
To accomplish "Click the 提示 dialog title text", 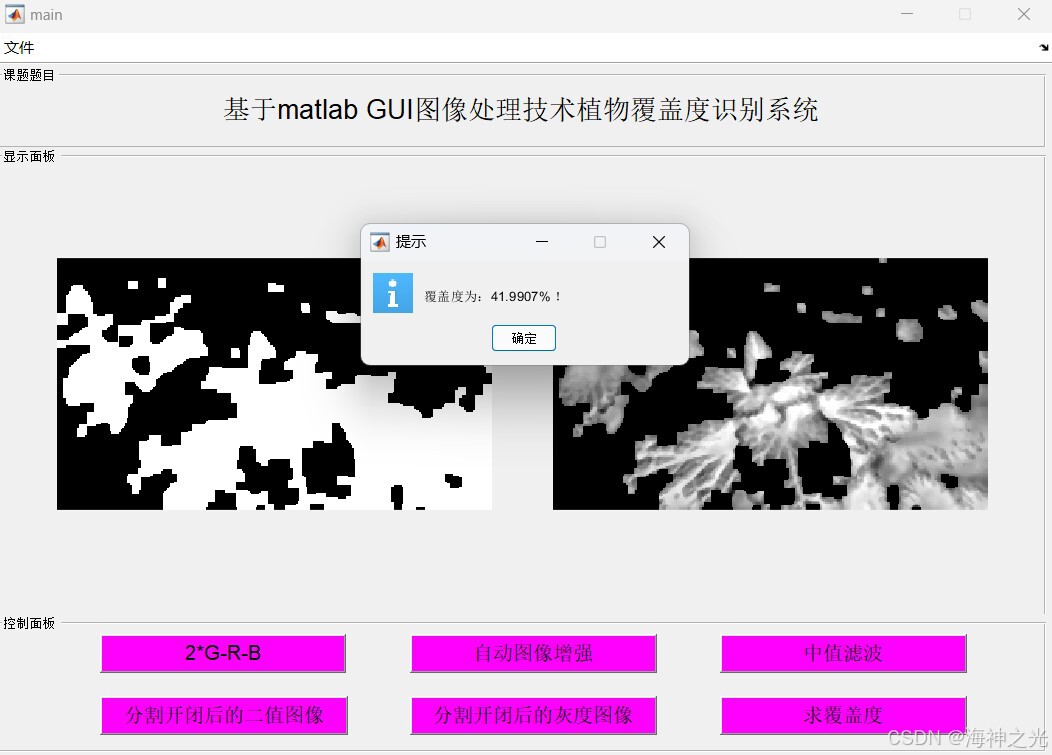I will pos(411,242).
